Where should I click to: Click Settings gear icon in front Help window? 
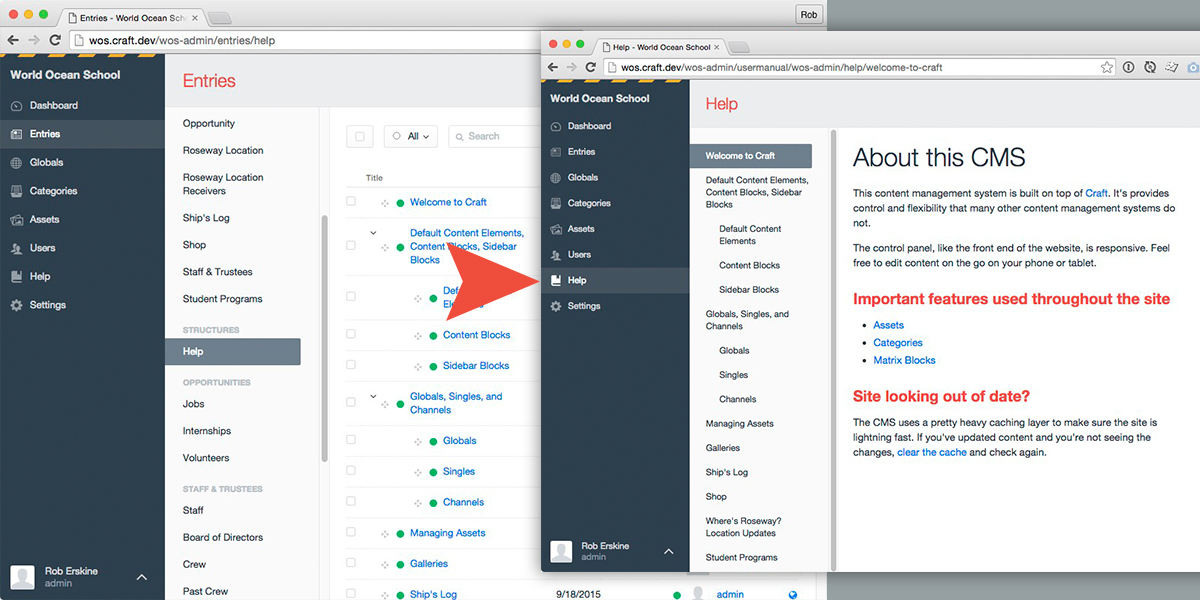click(556, 306)
